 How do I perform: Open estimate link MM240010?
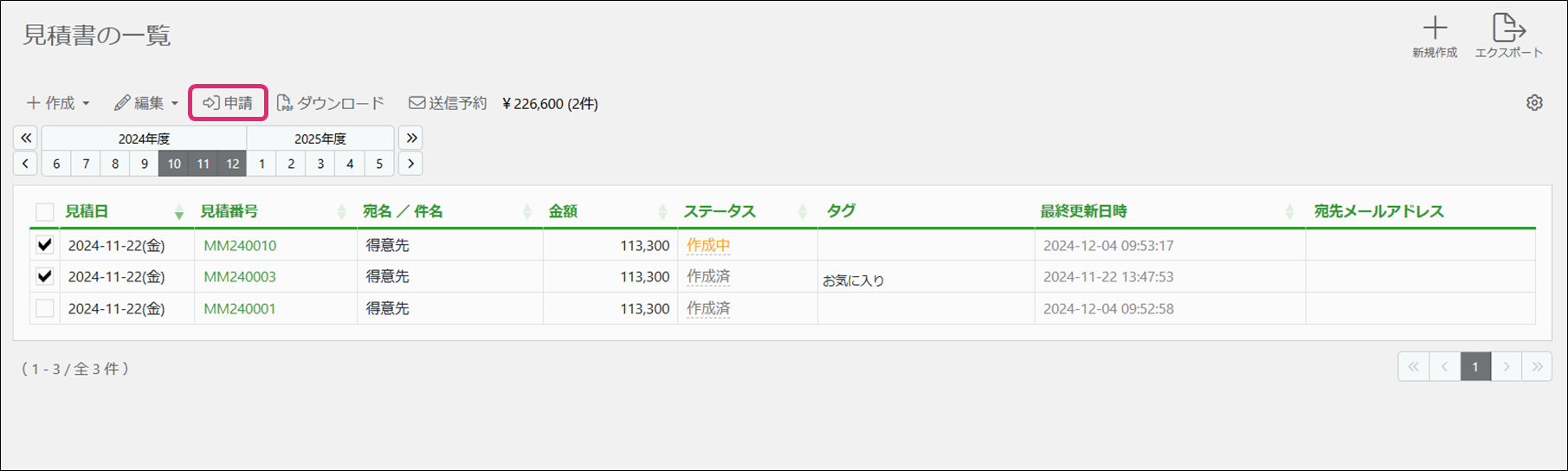[240, 245]
